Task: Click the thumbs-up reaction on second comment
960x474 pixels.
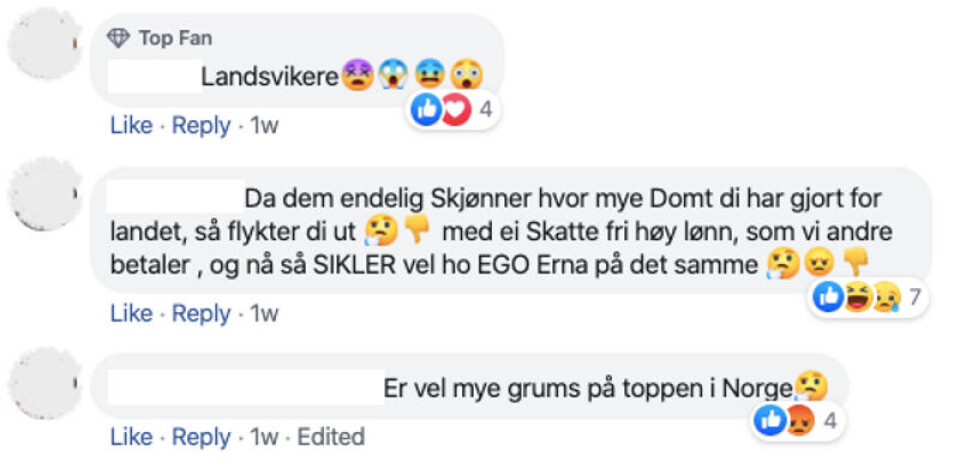Action: 829,297
